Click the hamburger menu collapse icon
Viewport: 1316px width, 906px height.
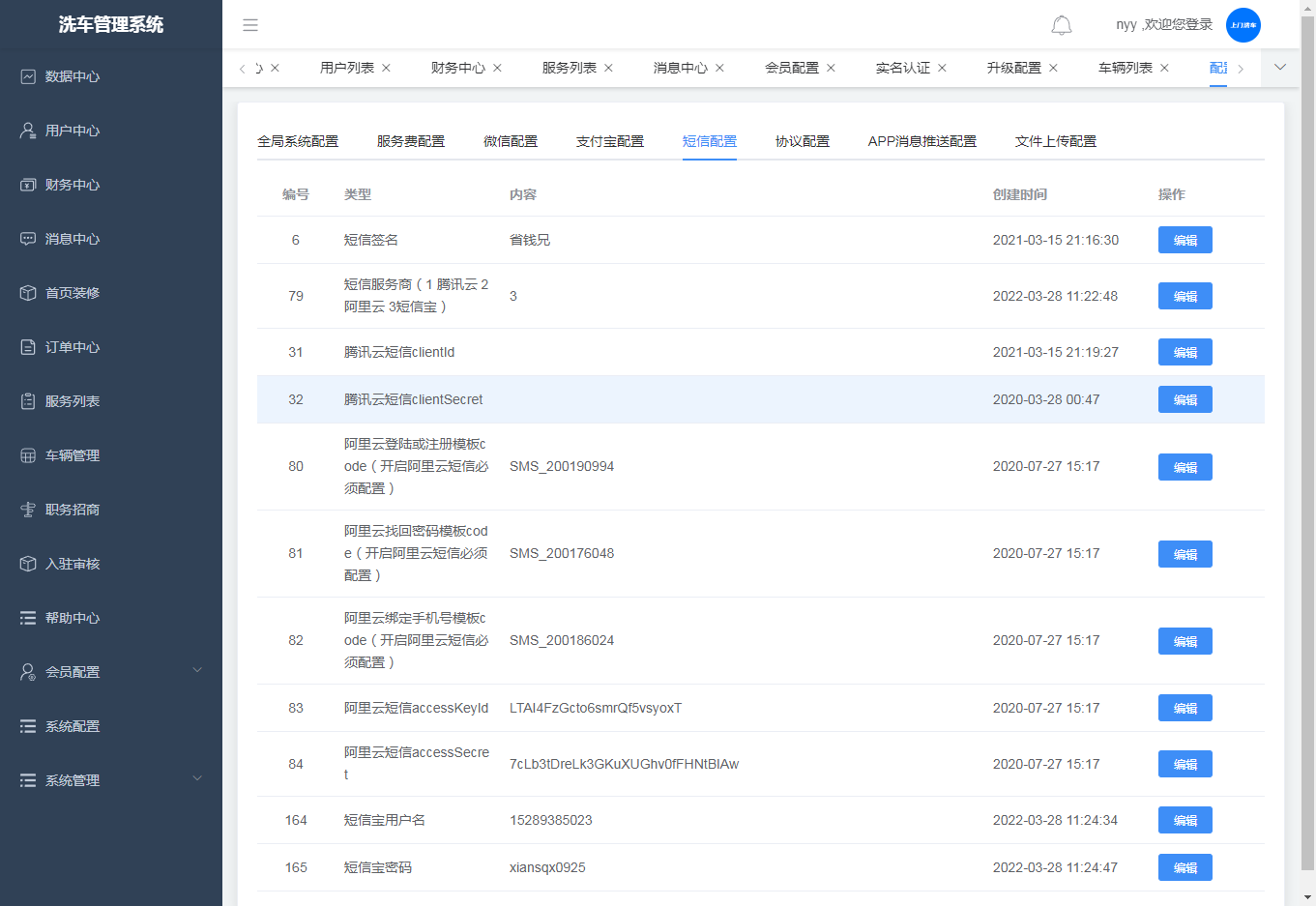pos(250,25)
